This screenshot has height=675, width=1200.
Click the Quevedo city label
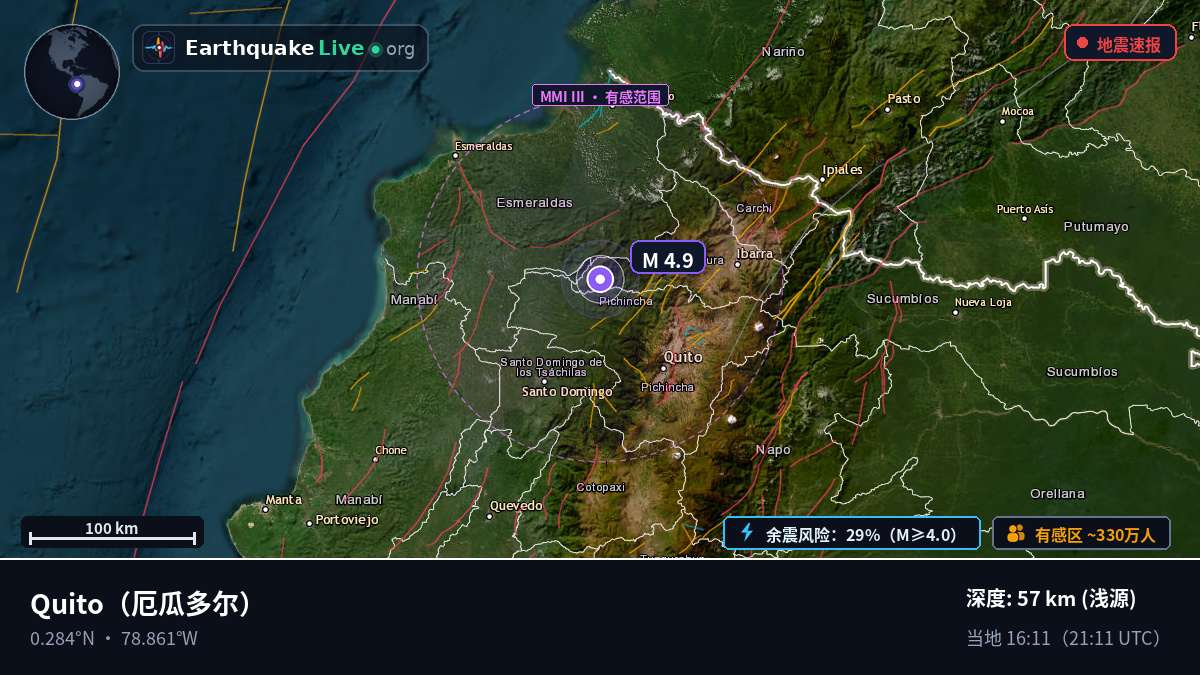(x=516, y=506)
